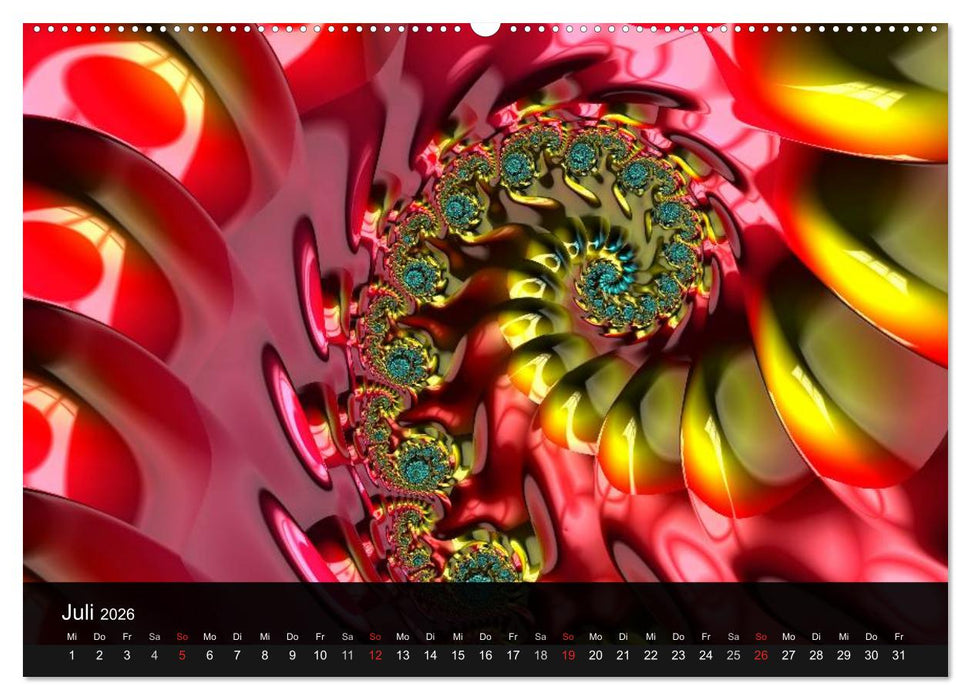The image size is (971, 700).
Task: Select the red Sunday date 26
Action: 761,656
